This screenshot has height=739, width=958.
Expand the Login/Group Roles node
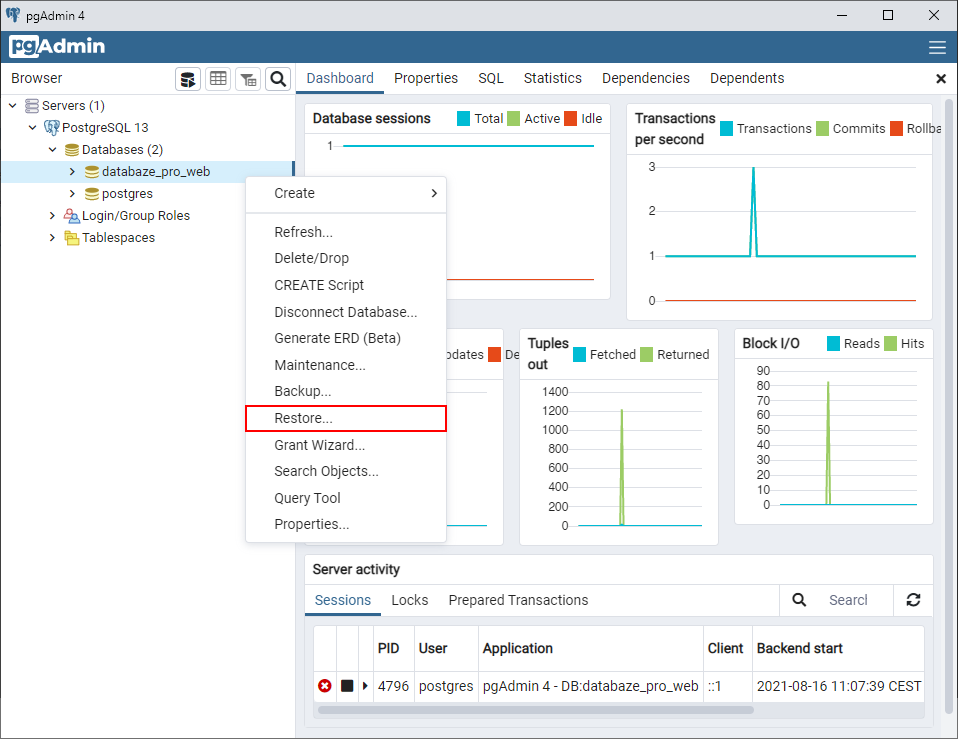[x=52, y=215]
